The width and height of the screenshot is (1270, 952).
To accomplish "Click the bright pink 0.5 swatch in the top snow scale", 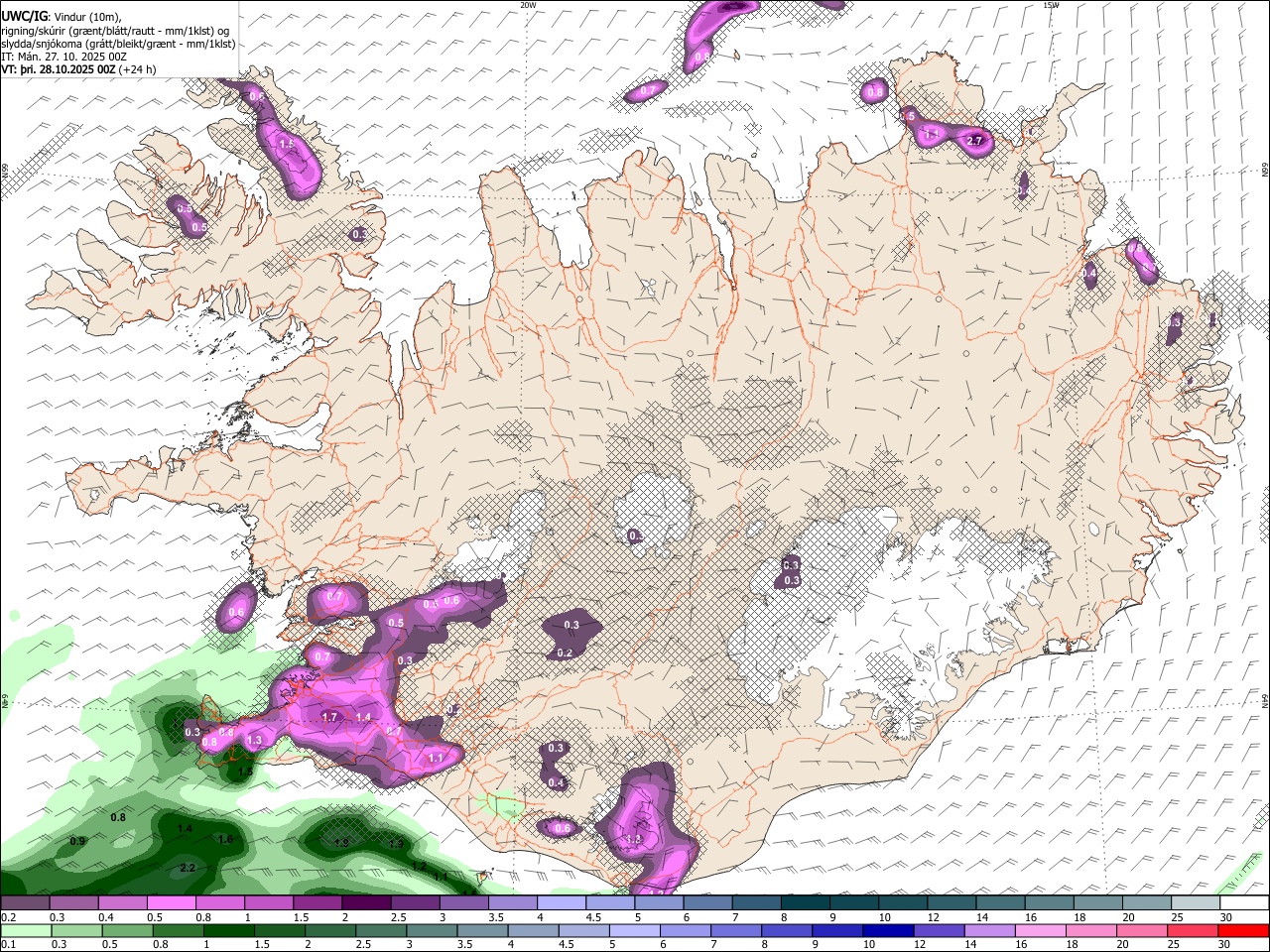I will tap(172, 902).
